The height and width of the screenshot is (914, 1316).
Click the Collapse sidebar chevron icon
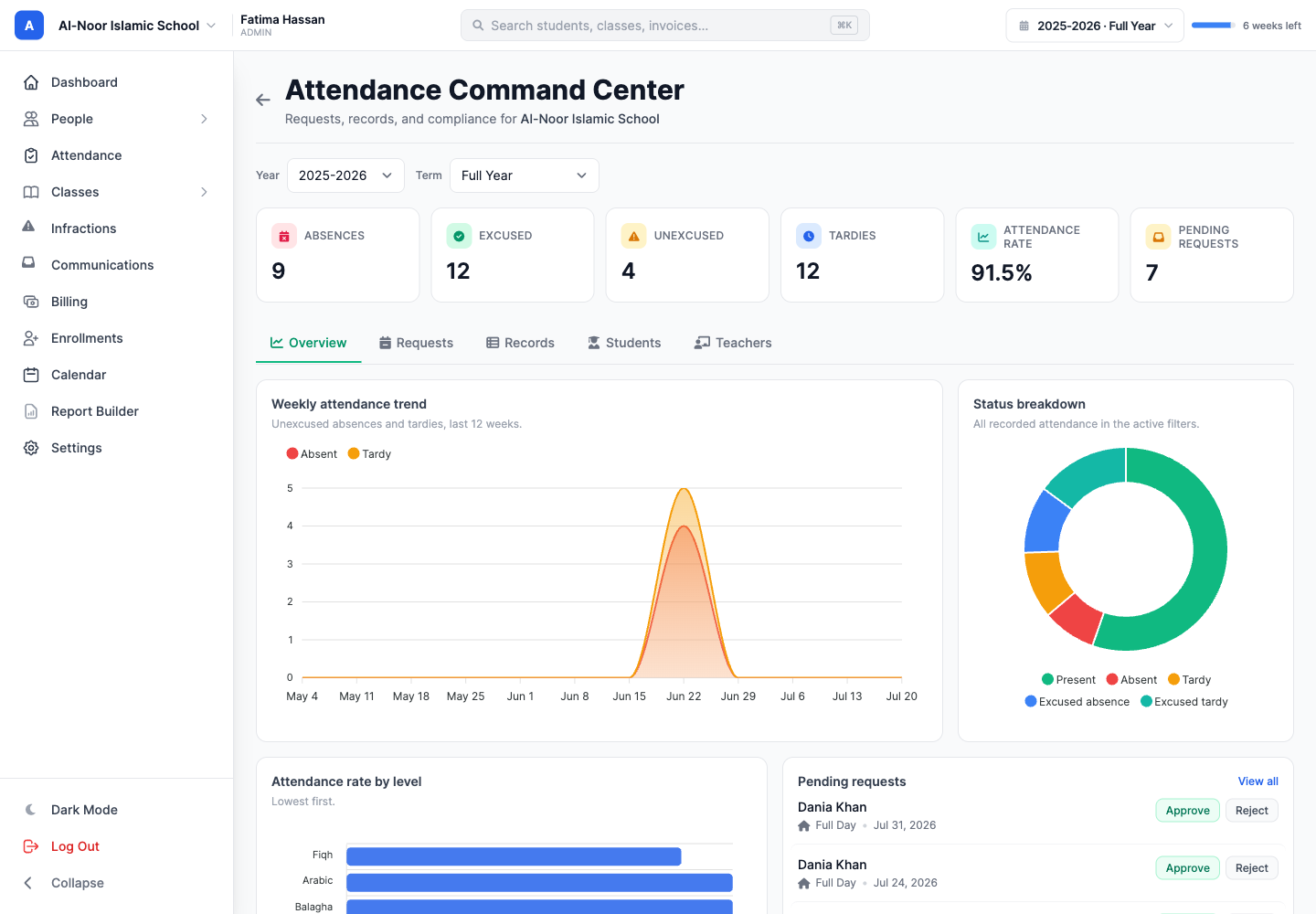(x=28, y=883)
